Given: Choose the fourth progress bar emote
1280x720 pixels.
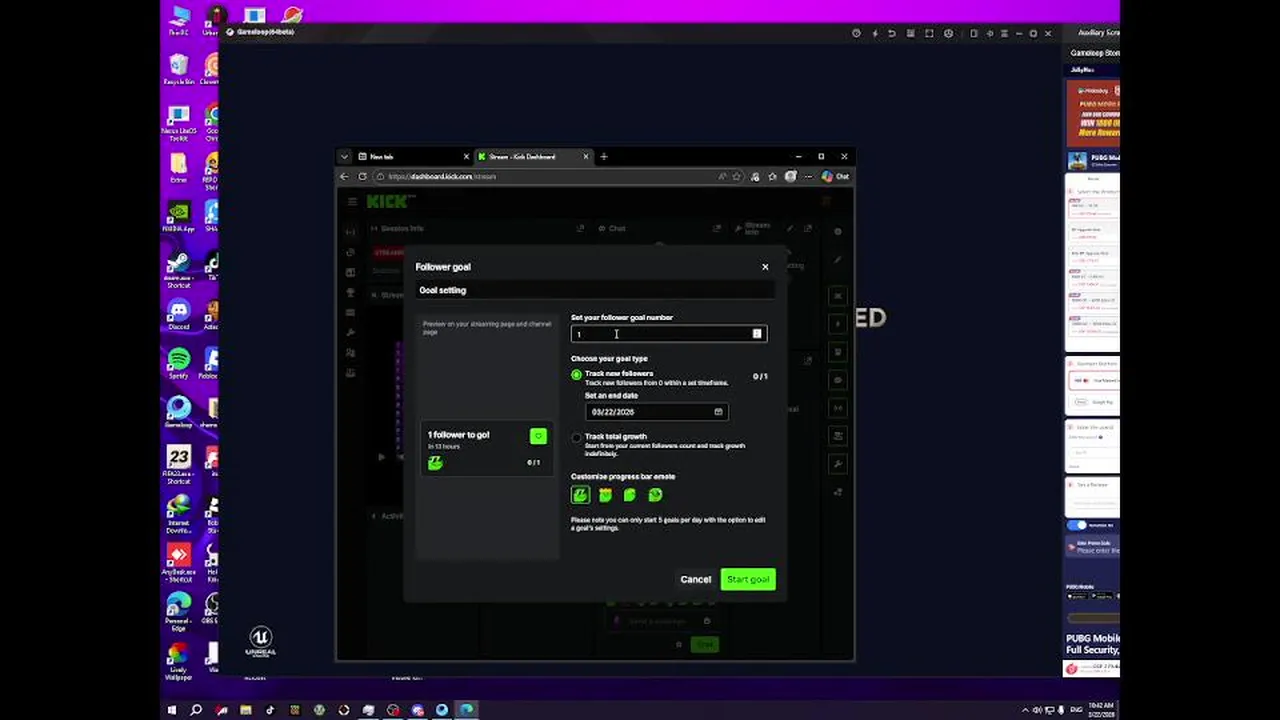Looking at the screenshot, I should pos(655,495).
